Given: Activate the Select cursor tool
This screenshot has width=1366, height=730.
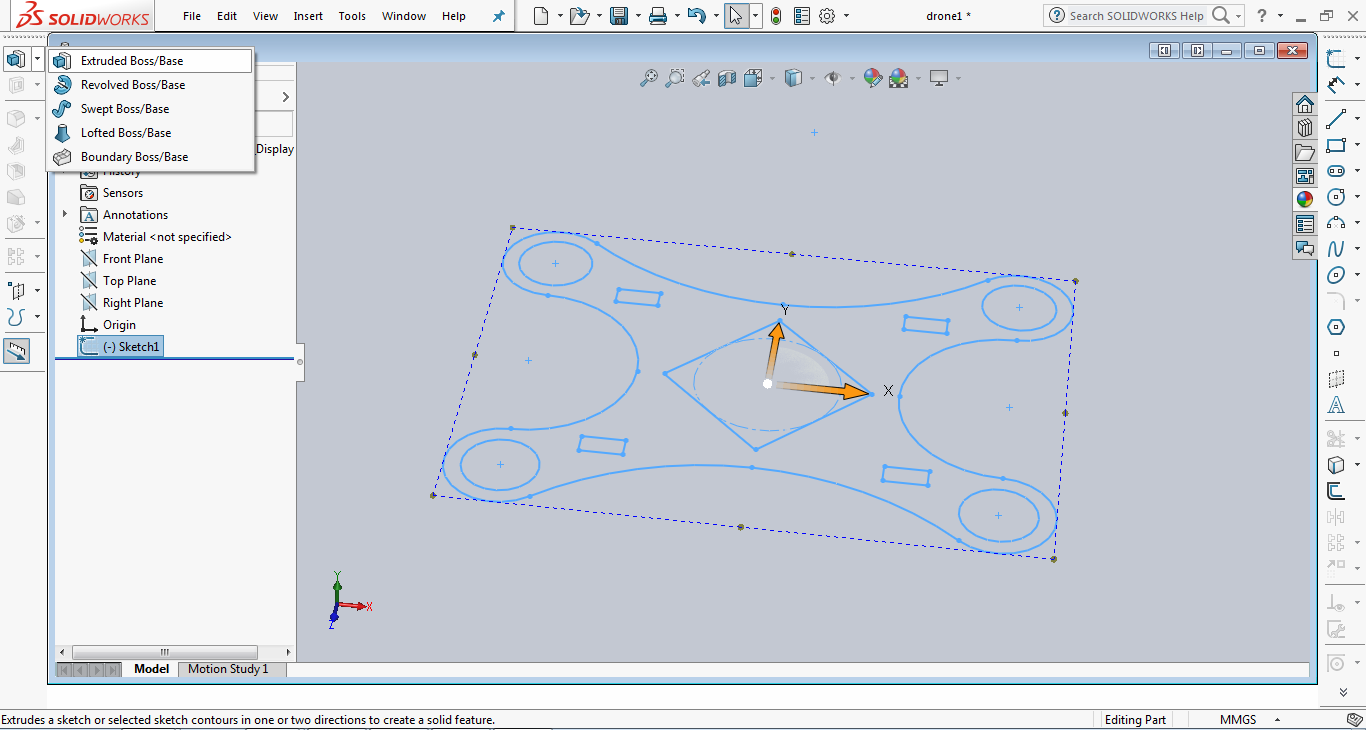Looking at the screenshot, I should (x=736, y=16).
